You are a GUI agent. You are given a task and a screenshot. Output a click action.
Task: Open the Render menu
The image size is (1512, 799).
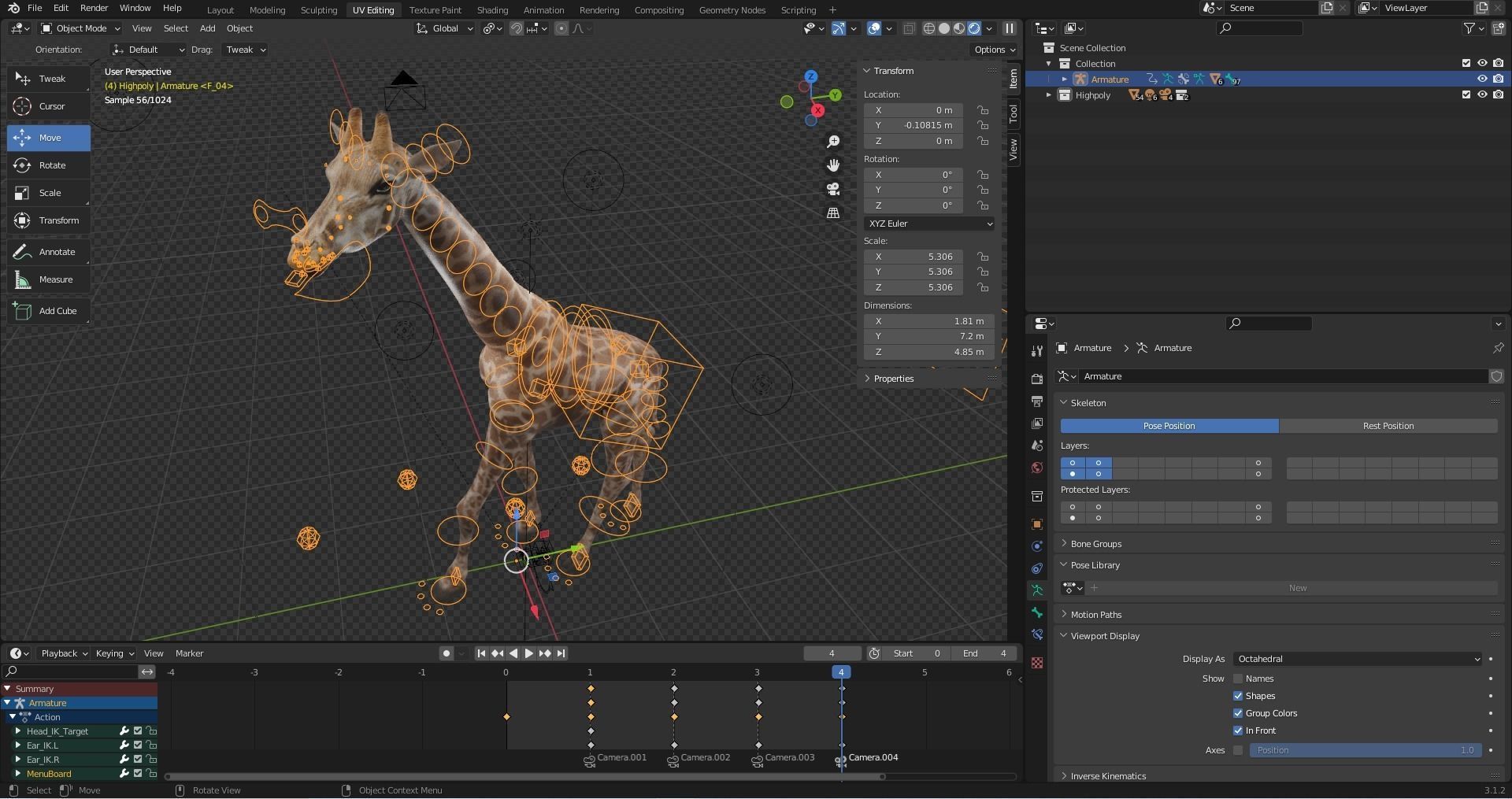coord(94,8)
